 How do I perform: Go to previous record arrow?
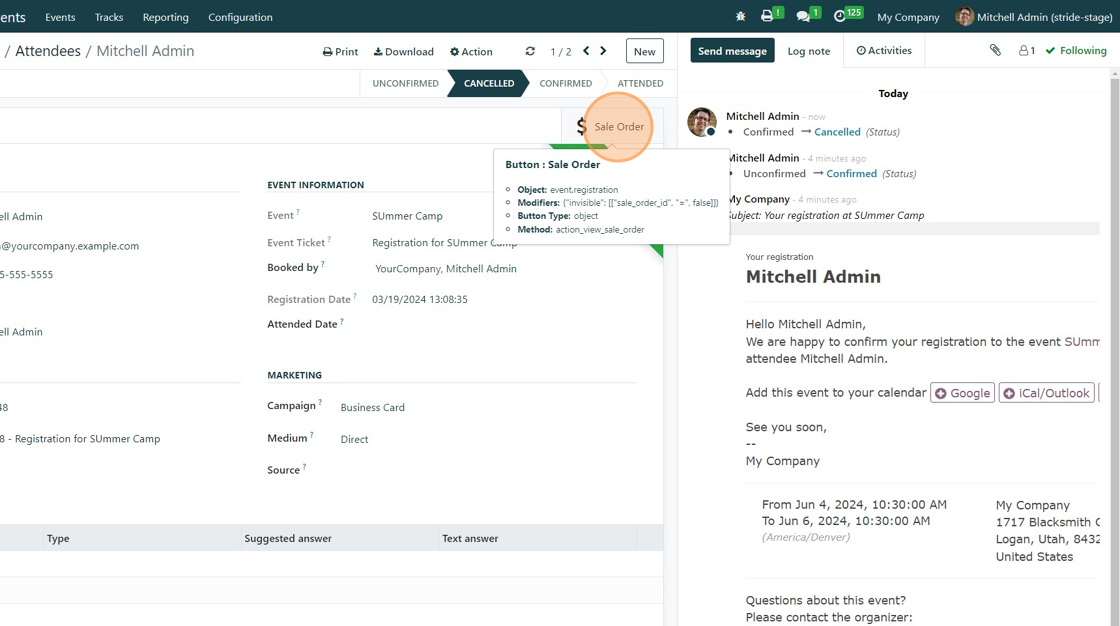586,51
